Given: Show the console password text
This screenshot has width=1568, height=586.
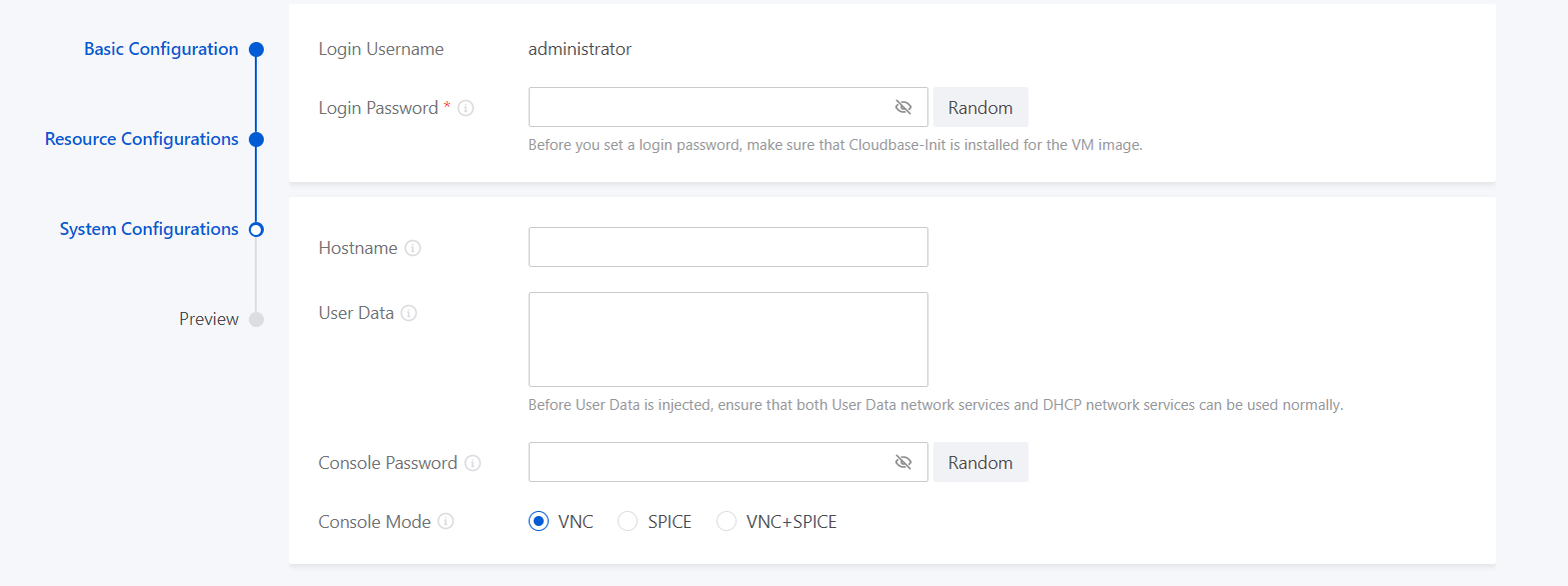Looking at the screenshot, I should pos(903,462).
